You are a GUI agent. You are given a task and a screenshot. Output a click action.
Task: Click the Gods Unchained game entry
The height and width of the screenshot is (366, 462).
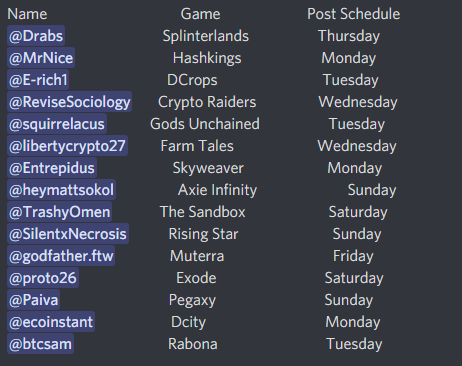(x=205, y=124)
